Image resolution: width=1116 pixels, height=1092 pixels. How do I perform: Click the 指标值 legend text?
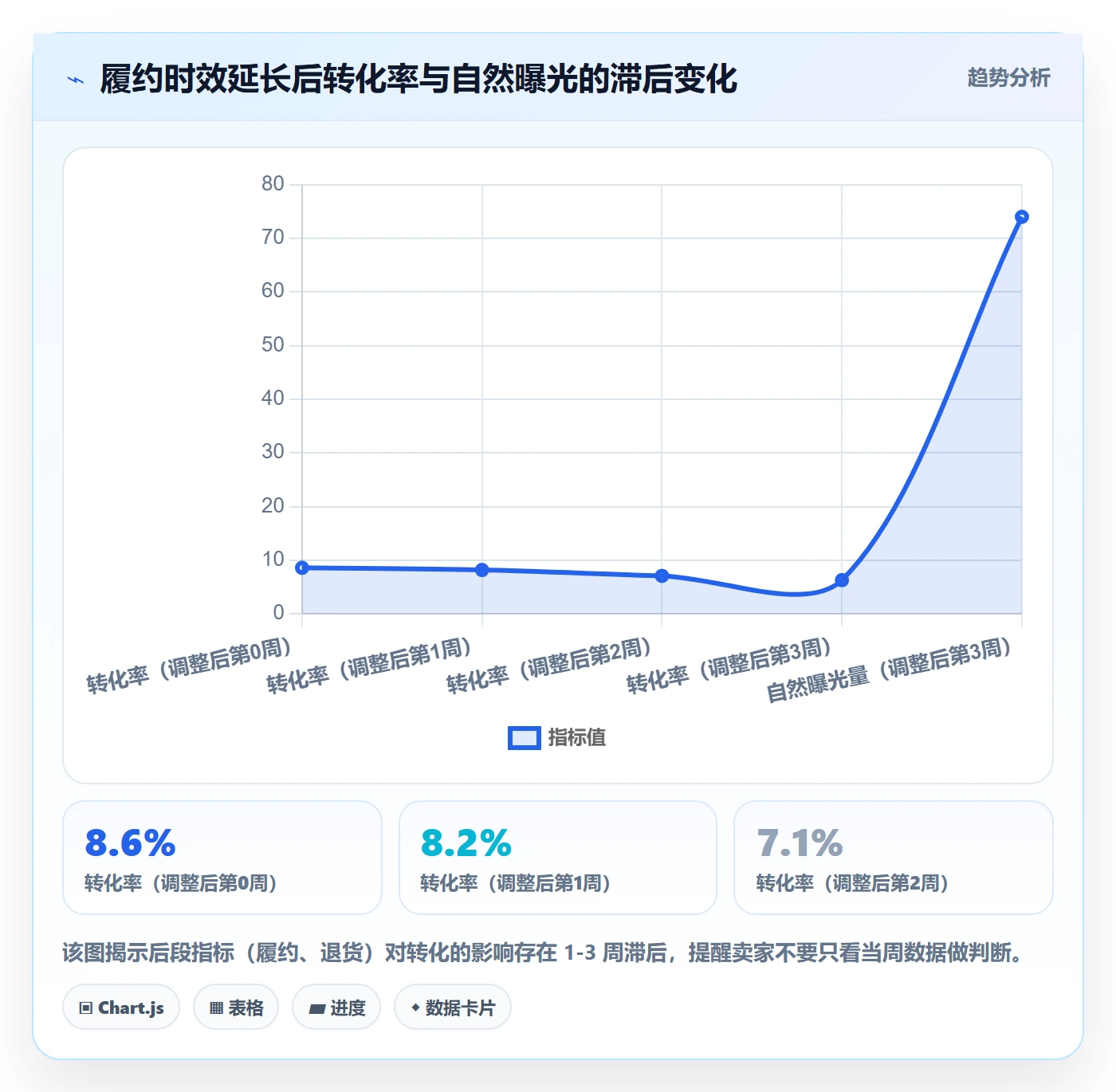click(x=577, y=738)
